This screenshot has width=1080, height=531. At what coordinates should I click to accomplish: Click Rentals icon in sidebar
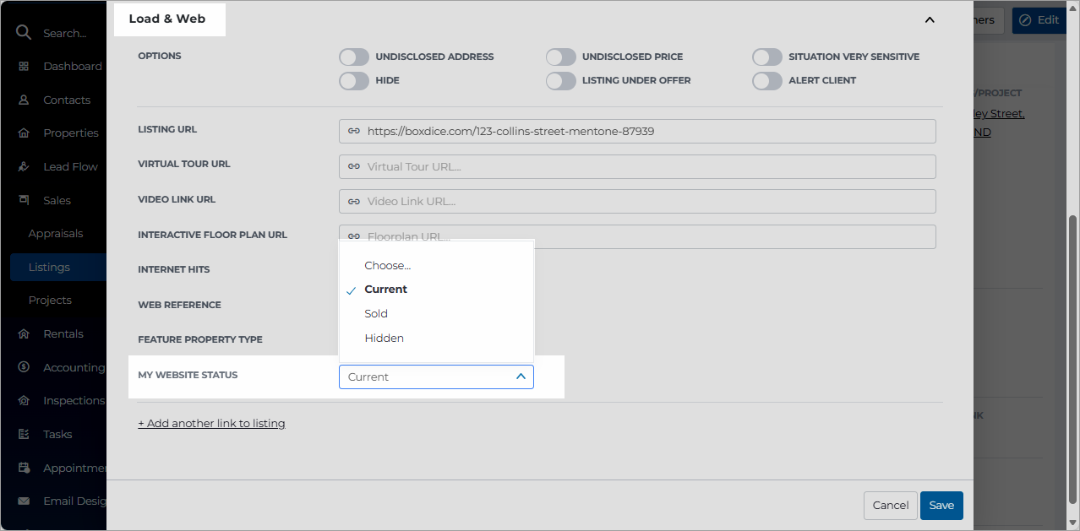pos(24,334)
